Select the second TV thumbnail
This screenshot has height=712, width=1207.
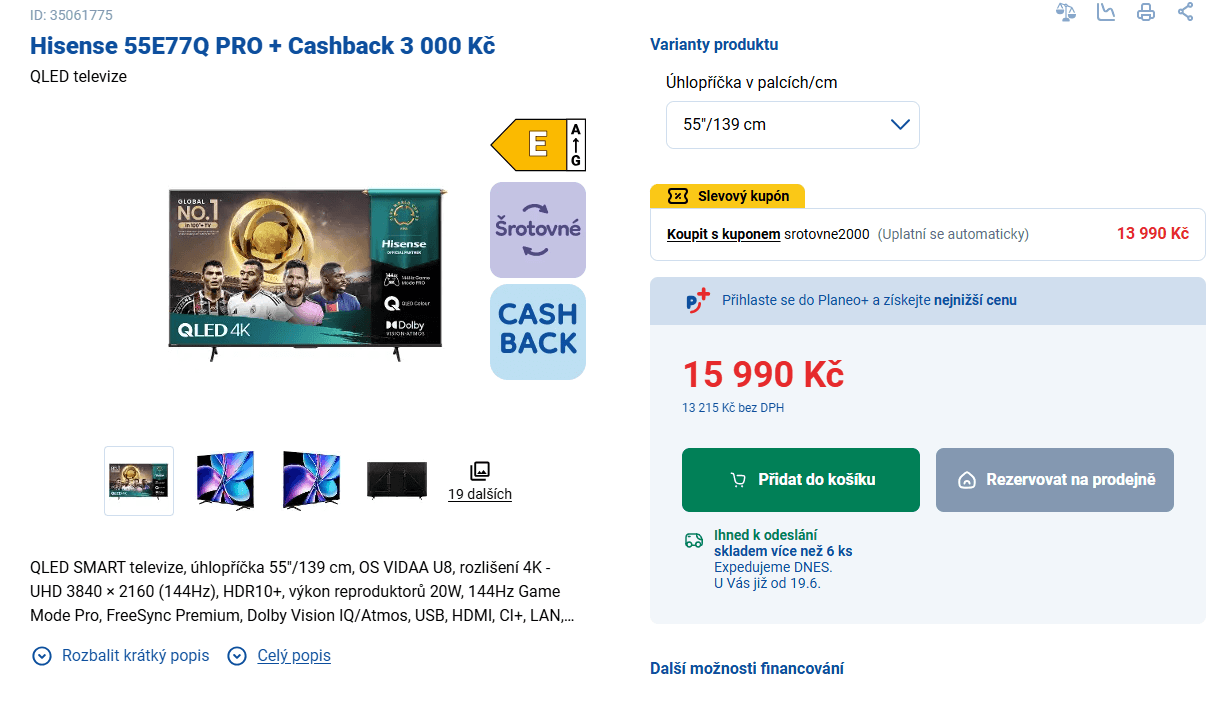(225, 480)
